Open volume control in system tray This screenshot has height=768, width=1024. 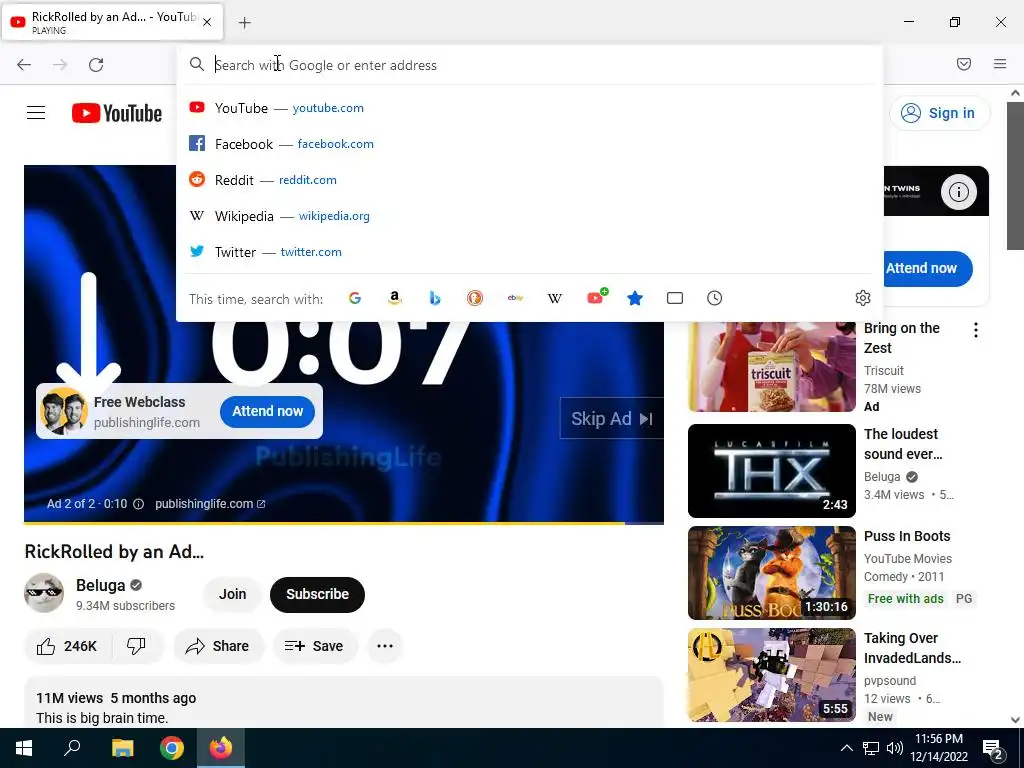pyautogui.click(x=895, y=748)
